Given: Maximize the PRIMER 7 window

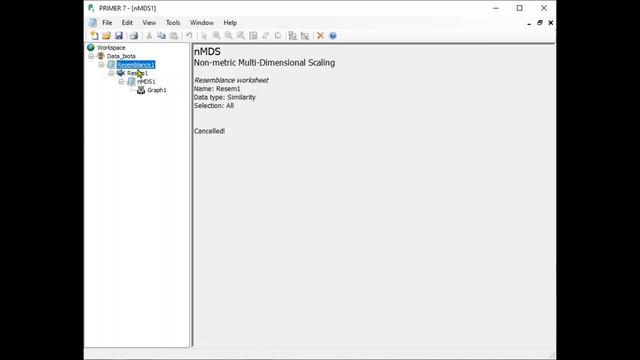Looking at the screenshot, I should (x=520, y=8).
